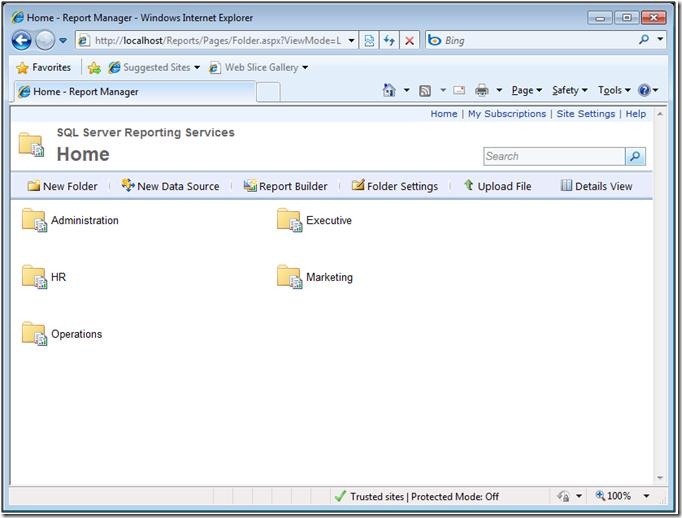Follow the Home link at top right
Screen dimensions: 682x518
(x=444, y=114)
